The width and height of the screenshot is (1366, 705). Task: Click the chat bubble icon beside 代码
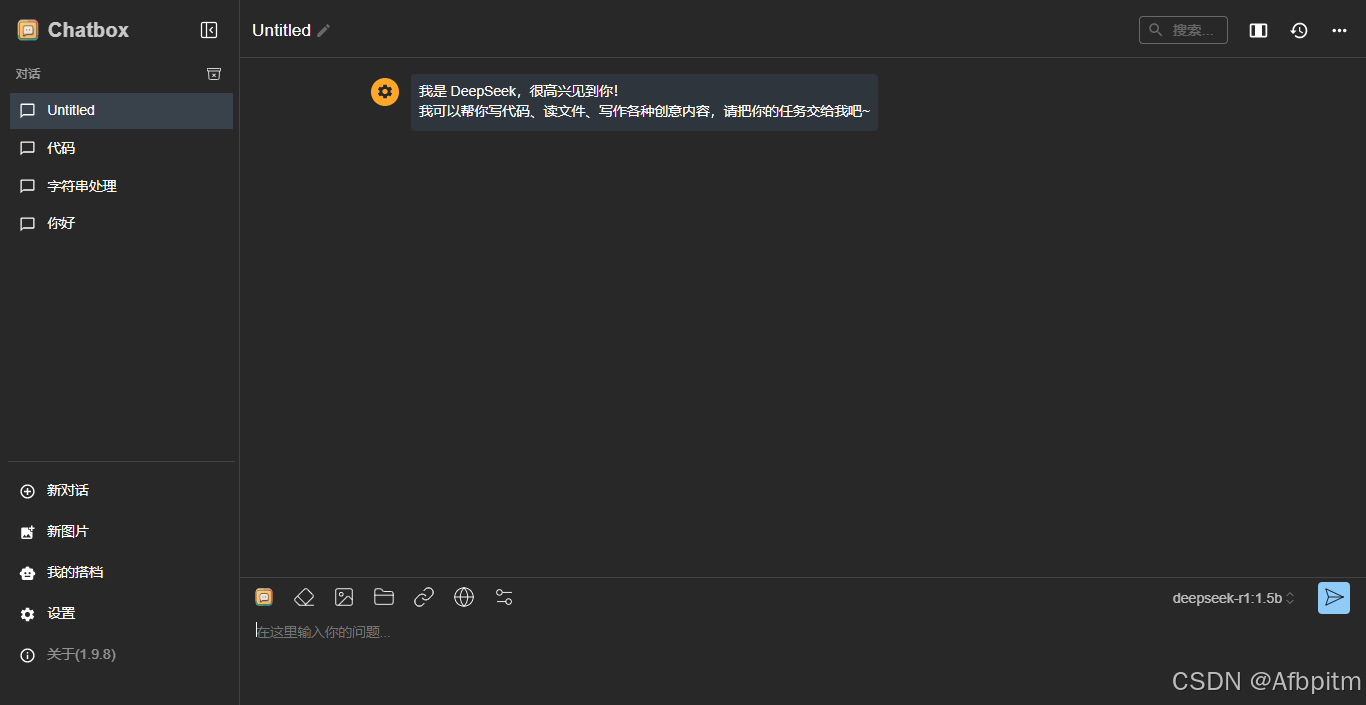[28, 148]
